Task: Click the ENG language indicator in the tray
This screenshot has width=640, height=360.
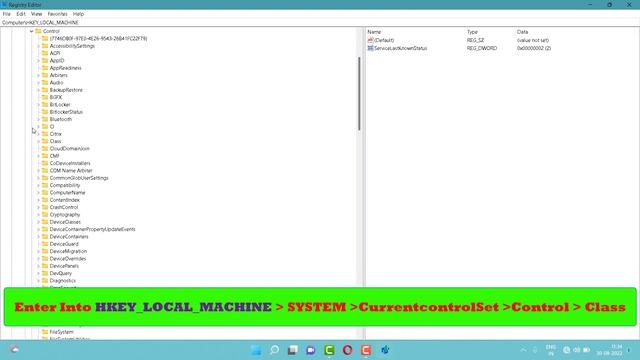Action: coord(551,350)
